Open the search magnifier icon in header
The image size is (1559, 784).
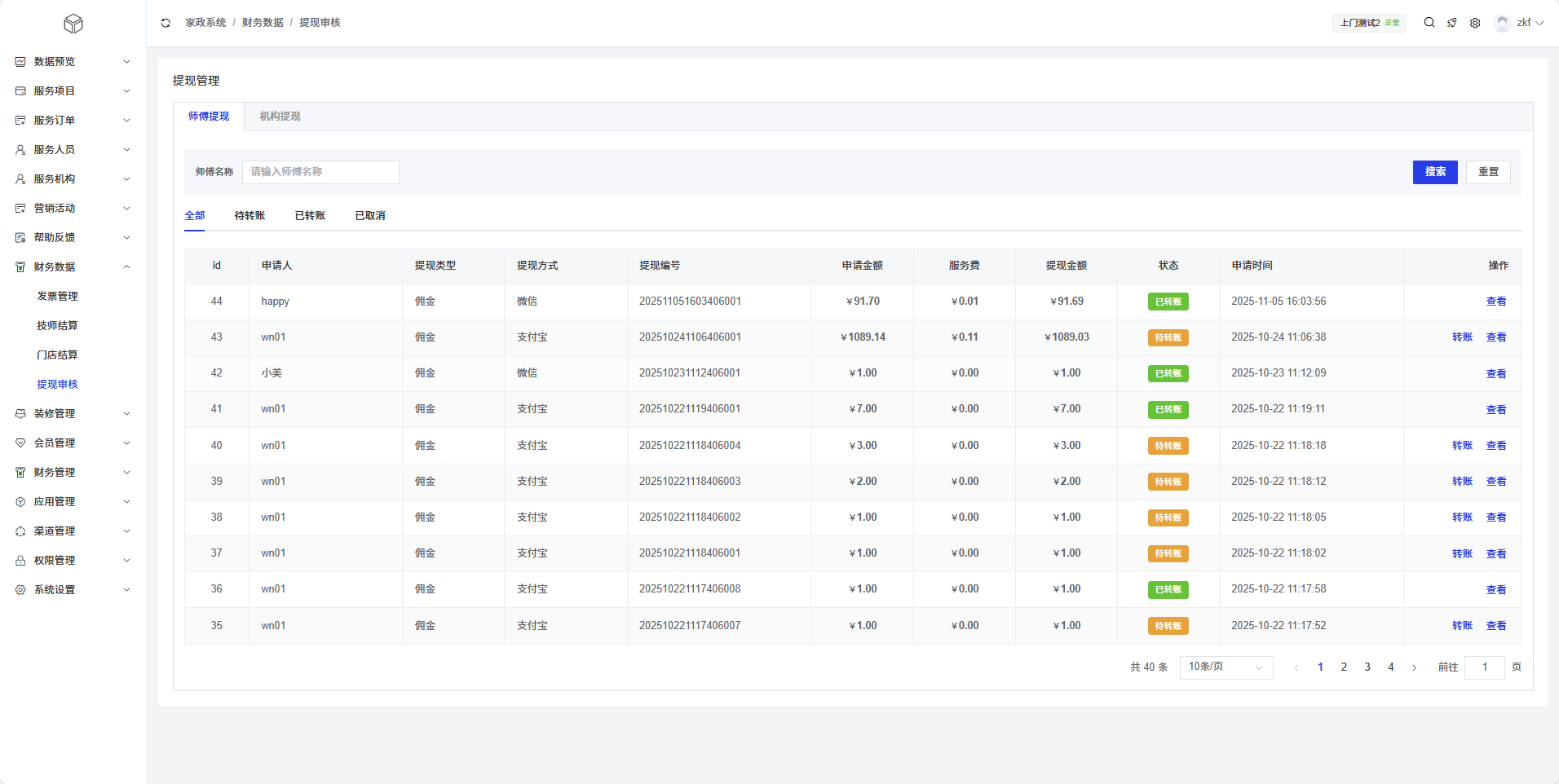point(1429,23)
